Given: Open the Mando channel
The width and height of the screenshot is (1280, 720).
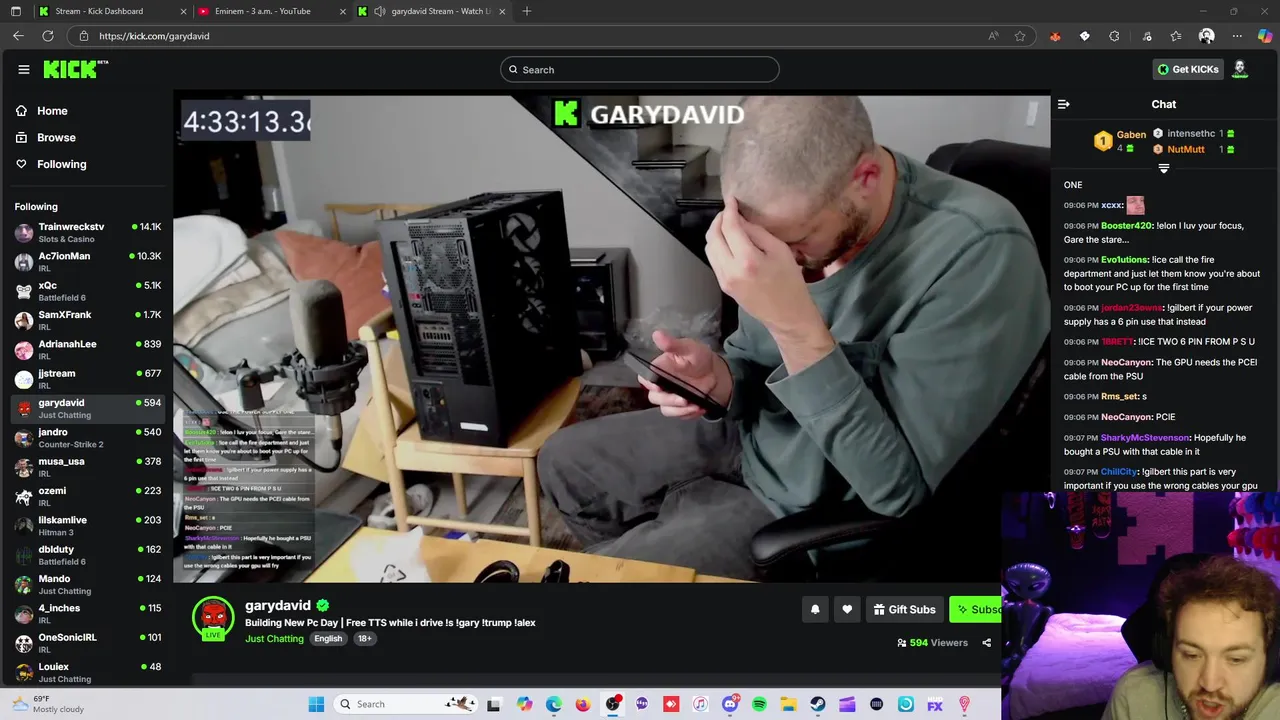Looking at the screenshot, I should click(x=87, y=584).
